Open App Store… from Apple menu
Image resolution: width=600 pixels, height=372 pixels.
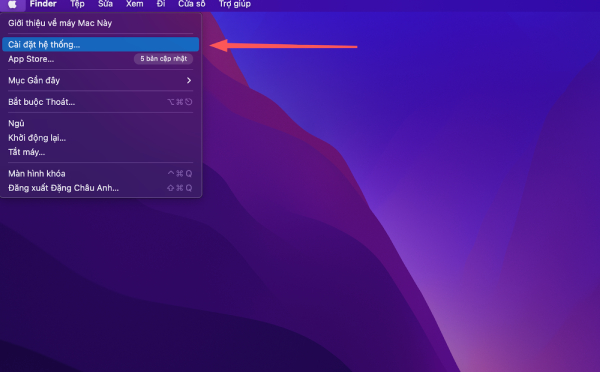click(100, 59)
